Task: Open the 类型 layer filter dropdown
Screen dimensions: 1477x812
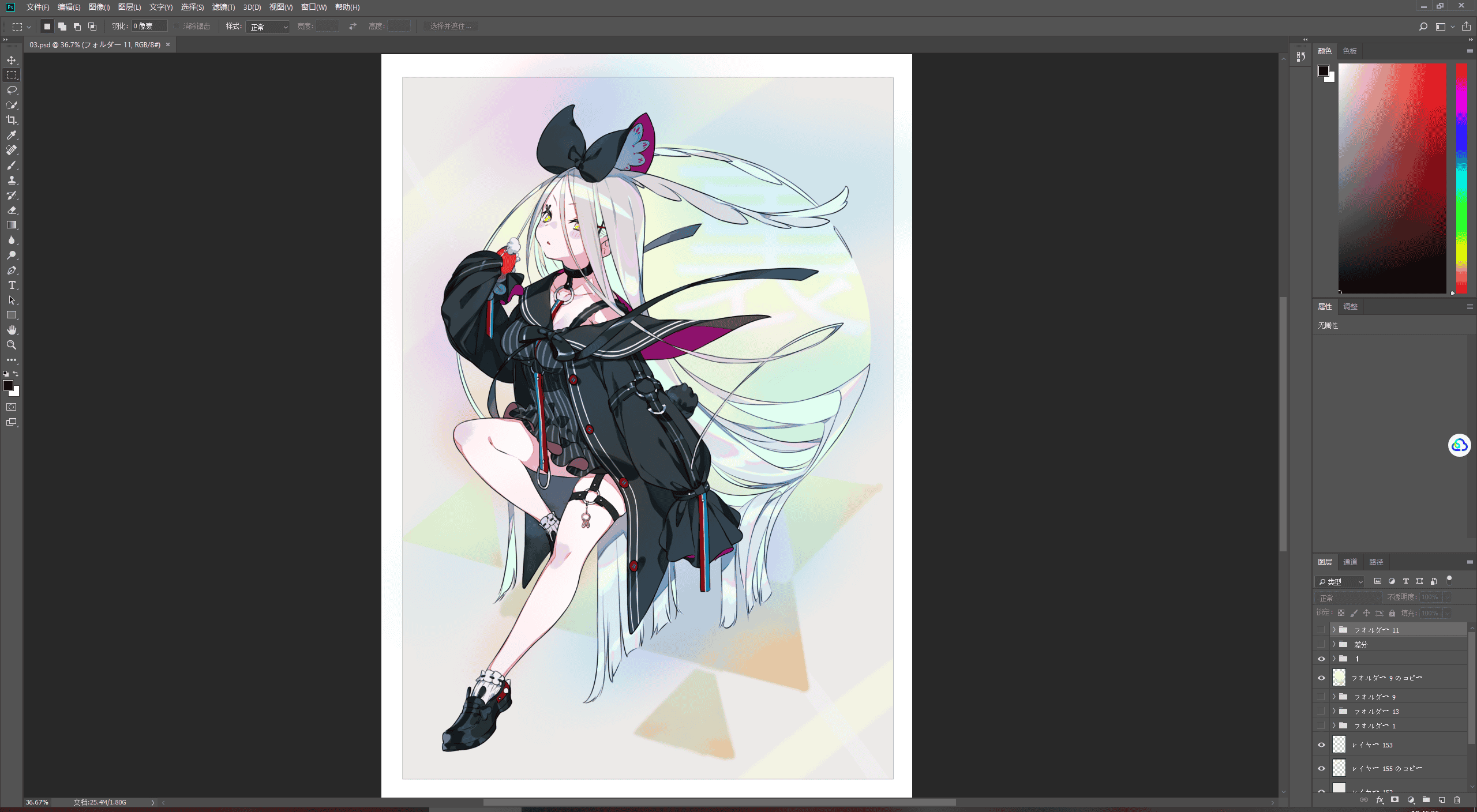Action: 1340,581
